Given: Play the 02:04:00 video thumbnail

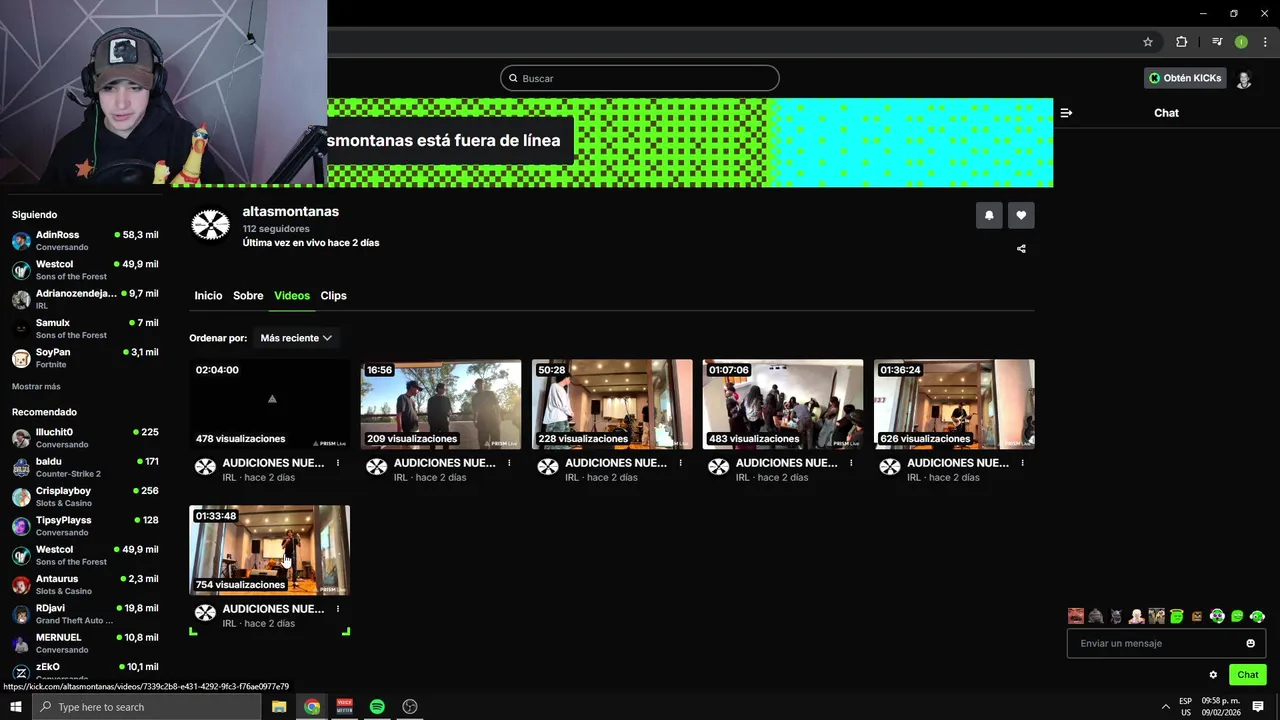Looking at the screenshot, I should [270, 404].
